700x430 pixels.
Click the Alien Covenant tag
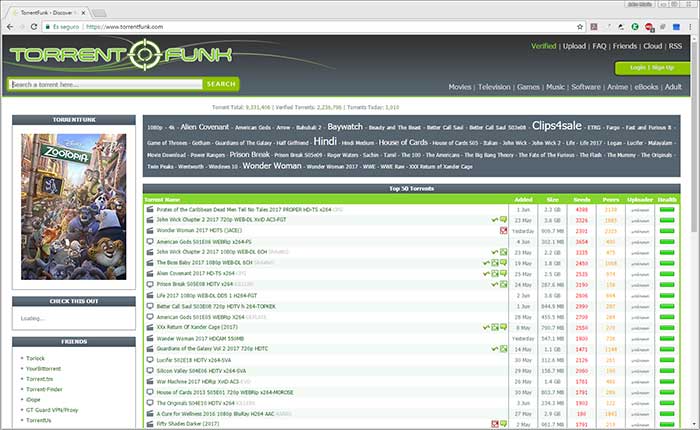point(204,127)
